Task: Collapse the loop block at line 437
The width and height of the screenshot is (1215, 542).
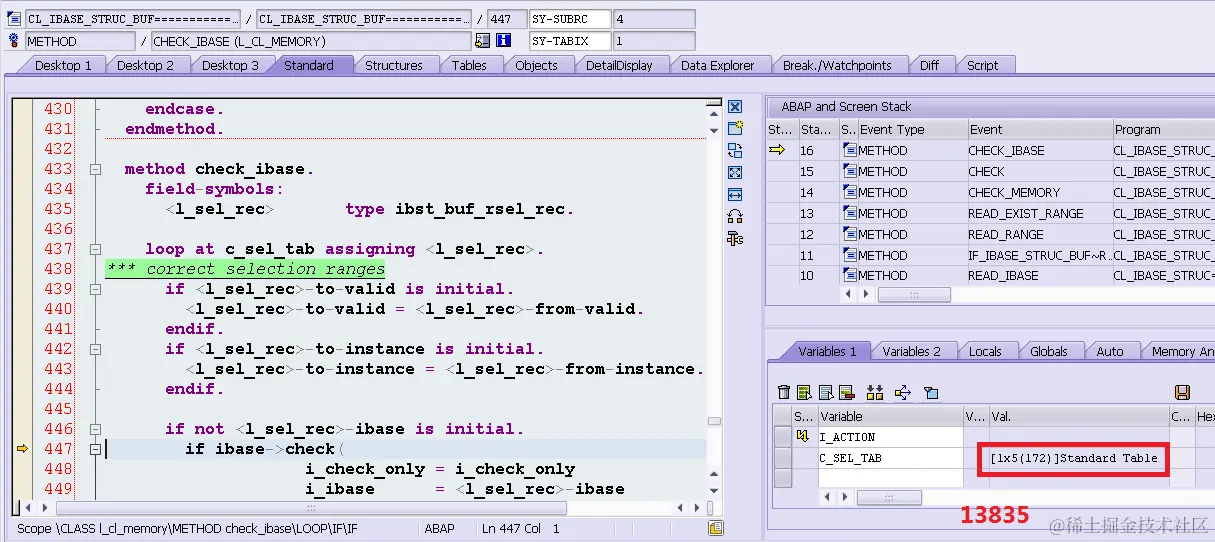Action: click(96, 249)
